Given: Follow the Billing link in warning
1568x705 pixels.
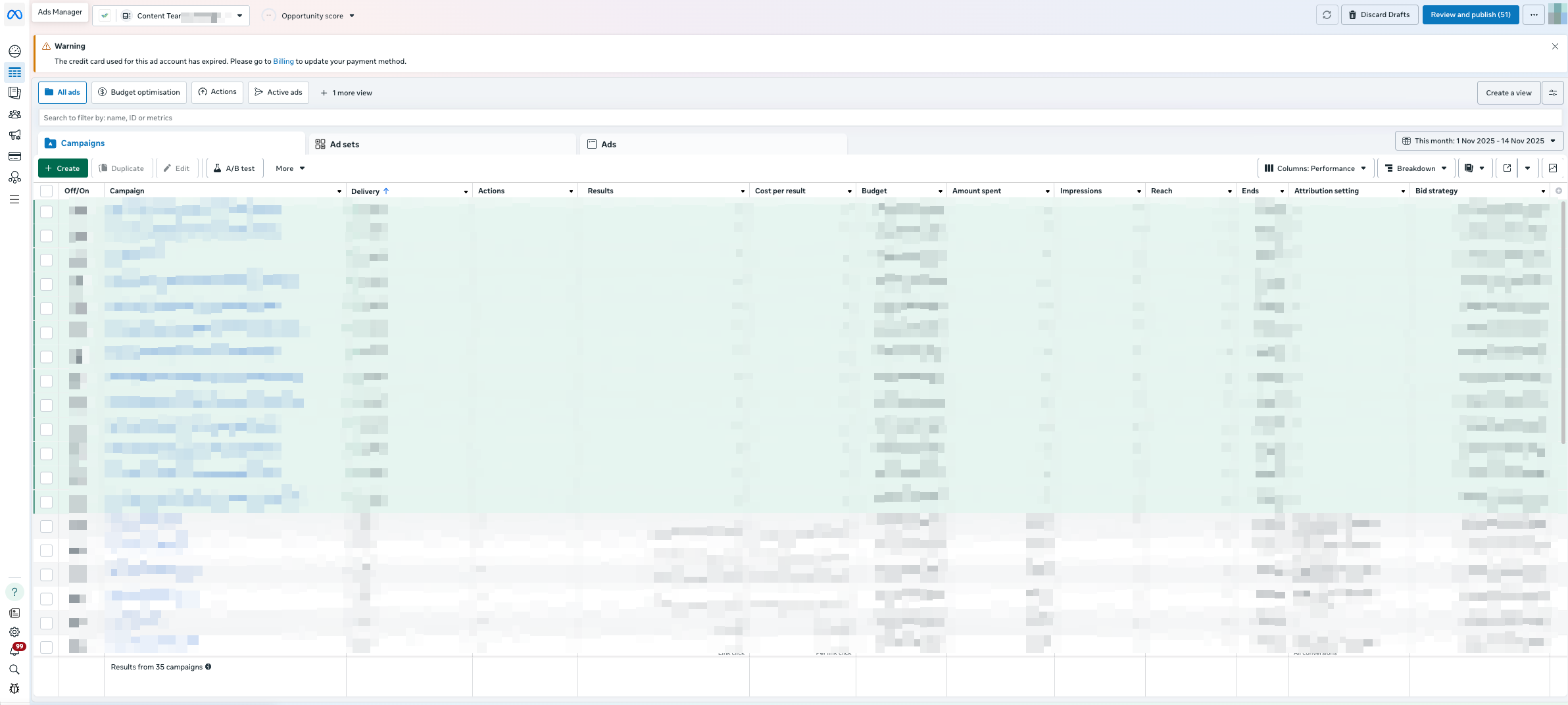Looking at the screenshot, I should pos(283,62).
